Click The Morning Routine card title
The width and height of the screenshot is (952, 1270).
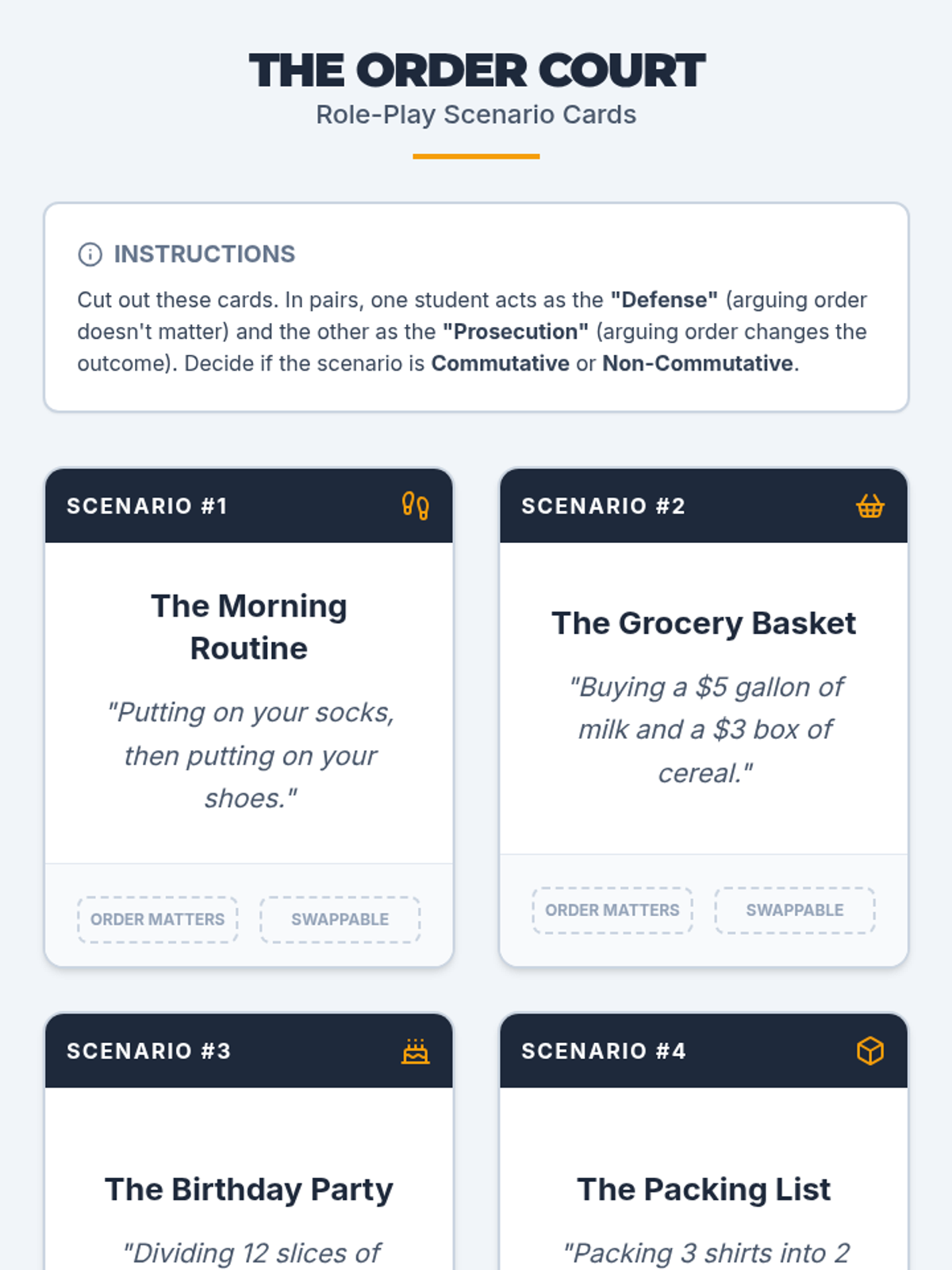[x=249, y=627]
